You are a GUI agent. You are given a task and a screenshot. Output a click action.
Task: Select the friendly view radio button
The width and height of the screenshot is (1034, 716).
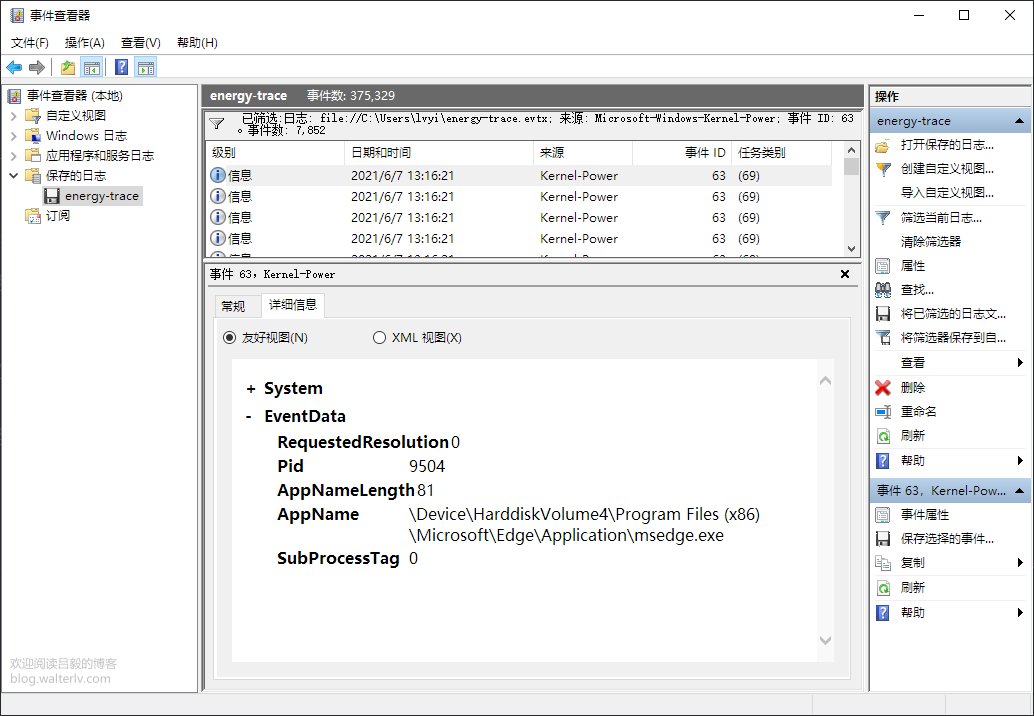[x=230, y=338]
